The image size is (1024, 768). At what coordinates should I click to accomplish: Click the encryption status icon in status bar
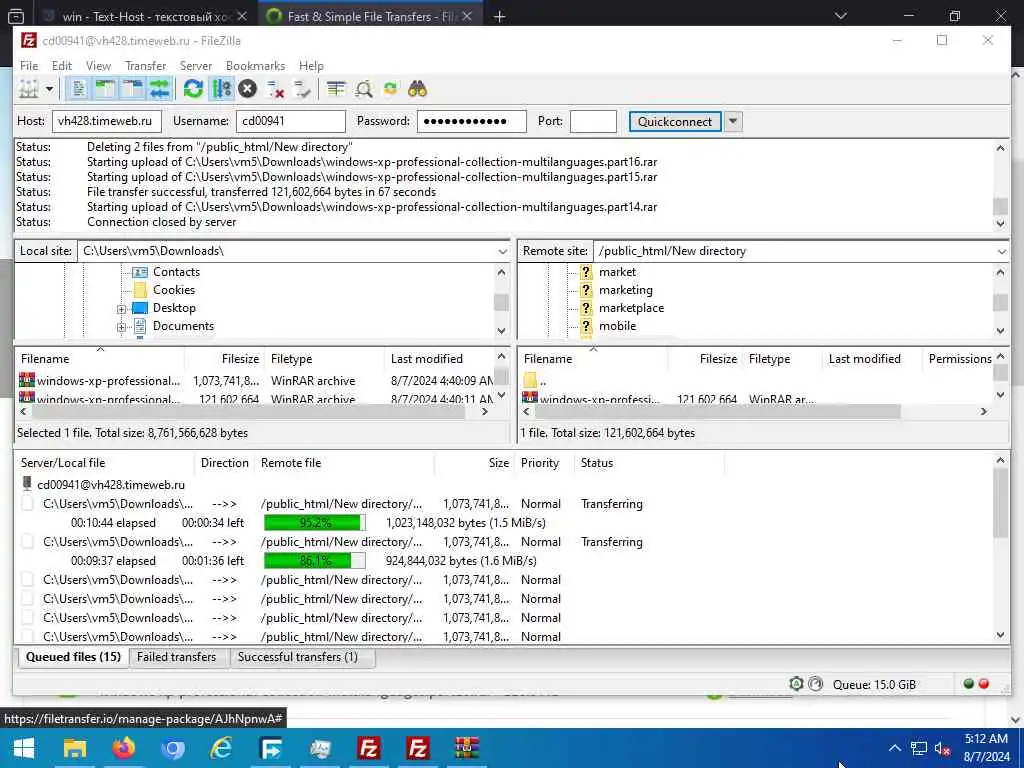796,684
